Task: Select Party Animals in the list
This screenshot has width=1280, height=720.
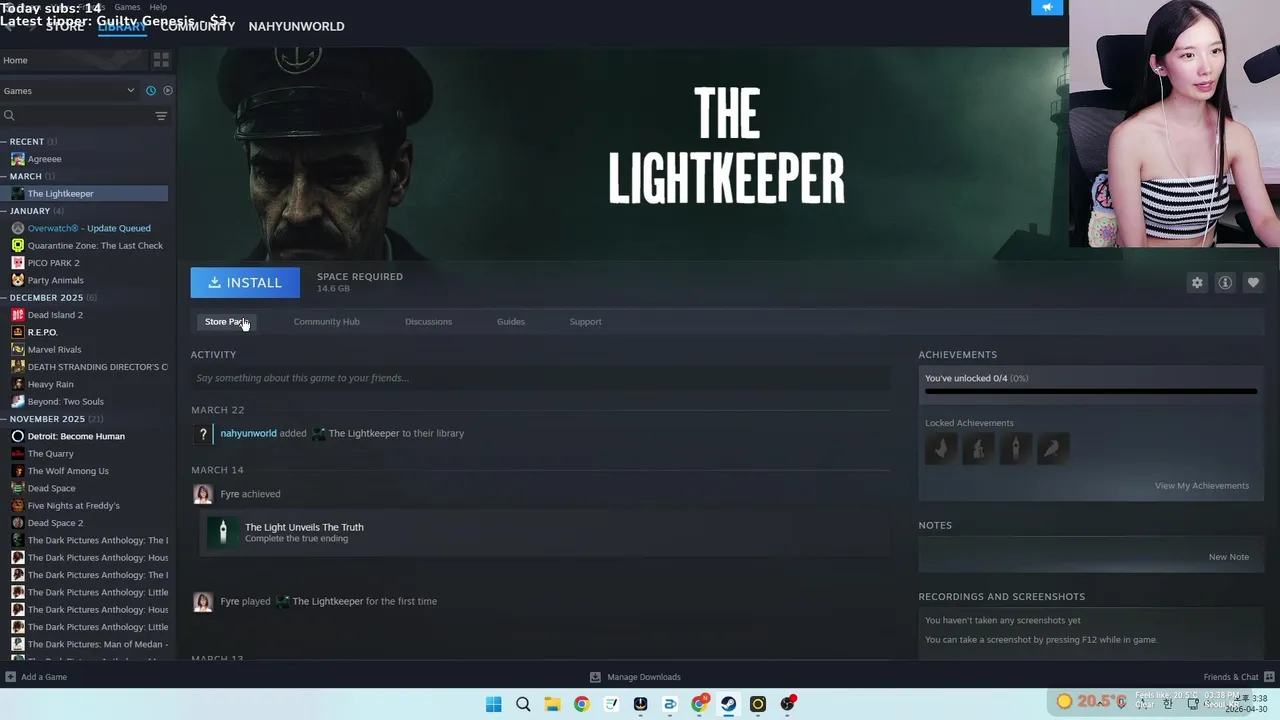Action: (55, 280)
